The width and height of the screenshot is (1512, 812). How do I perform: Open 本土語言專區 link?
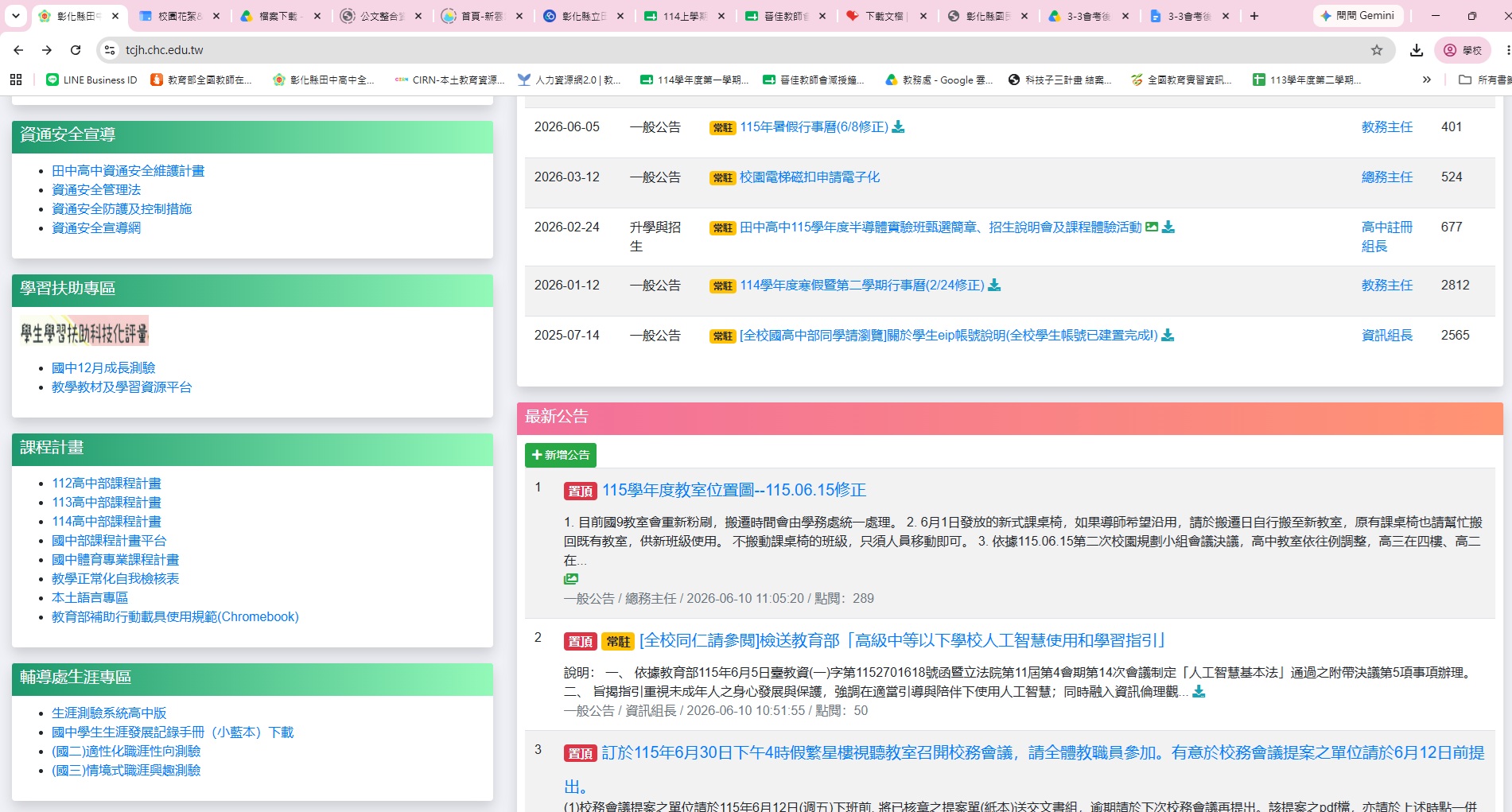(x=90, y=598)
